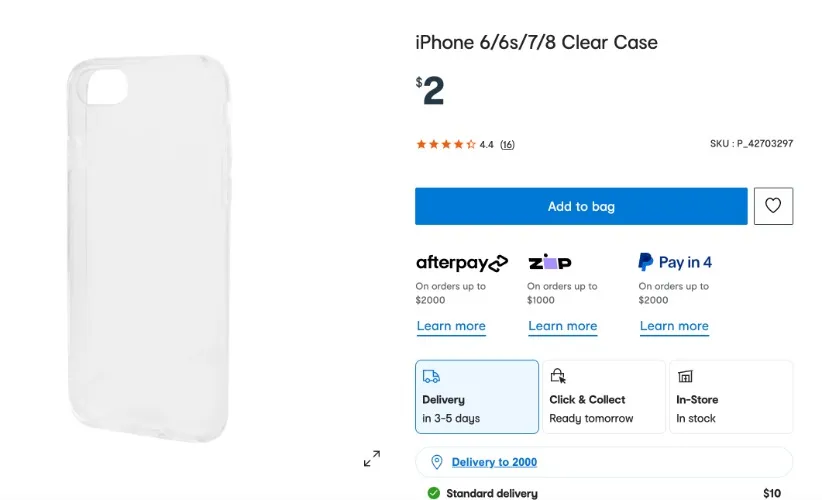Click the location pin icon

click(436, 462)
